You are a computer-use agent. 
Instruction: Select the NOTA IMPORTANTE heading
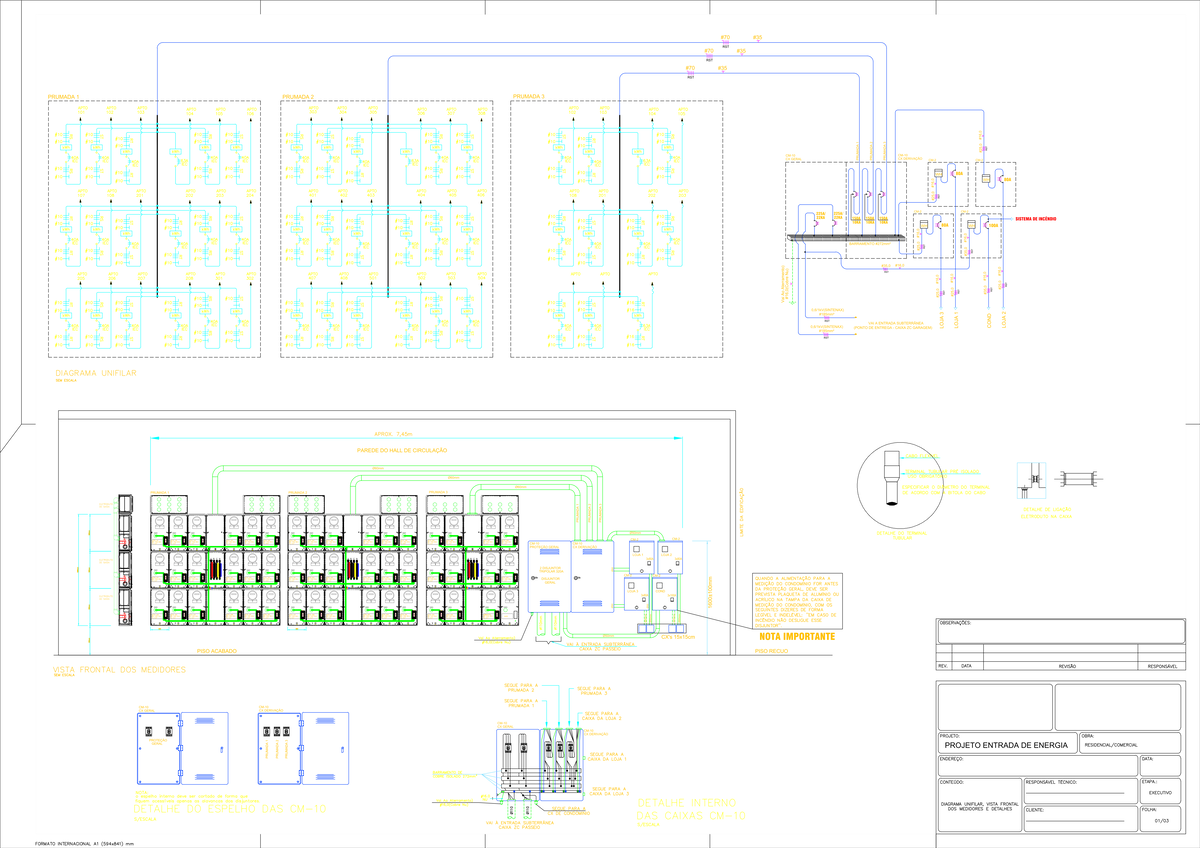tap(795, 636)
